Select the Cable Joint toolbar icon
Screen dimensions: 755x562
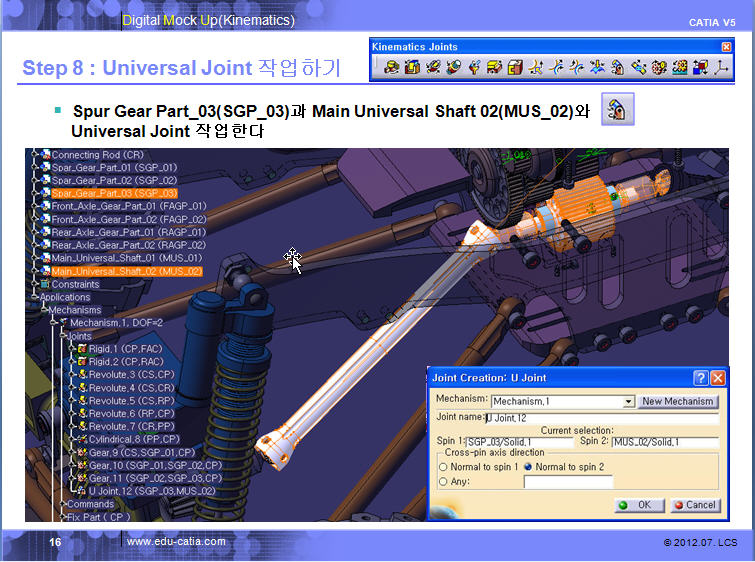click(699, 68)
